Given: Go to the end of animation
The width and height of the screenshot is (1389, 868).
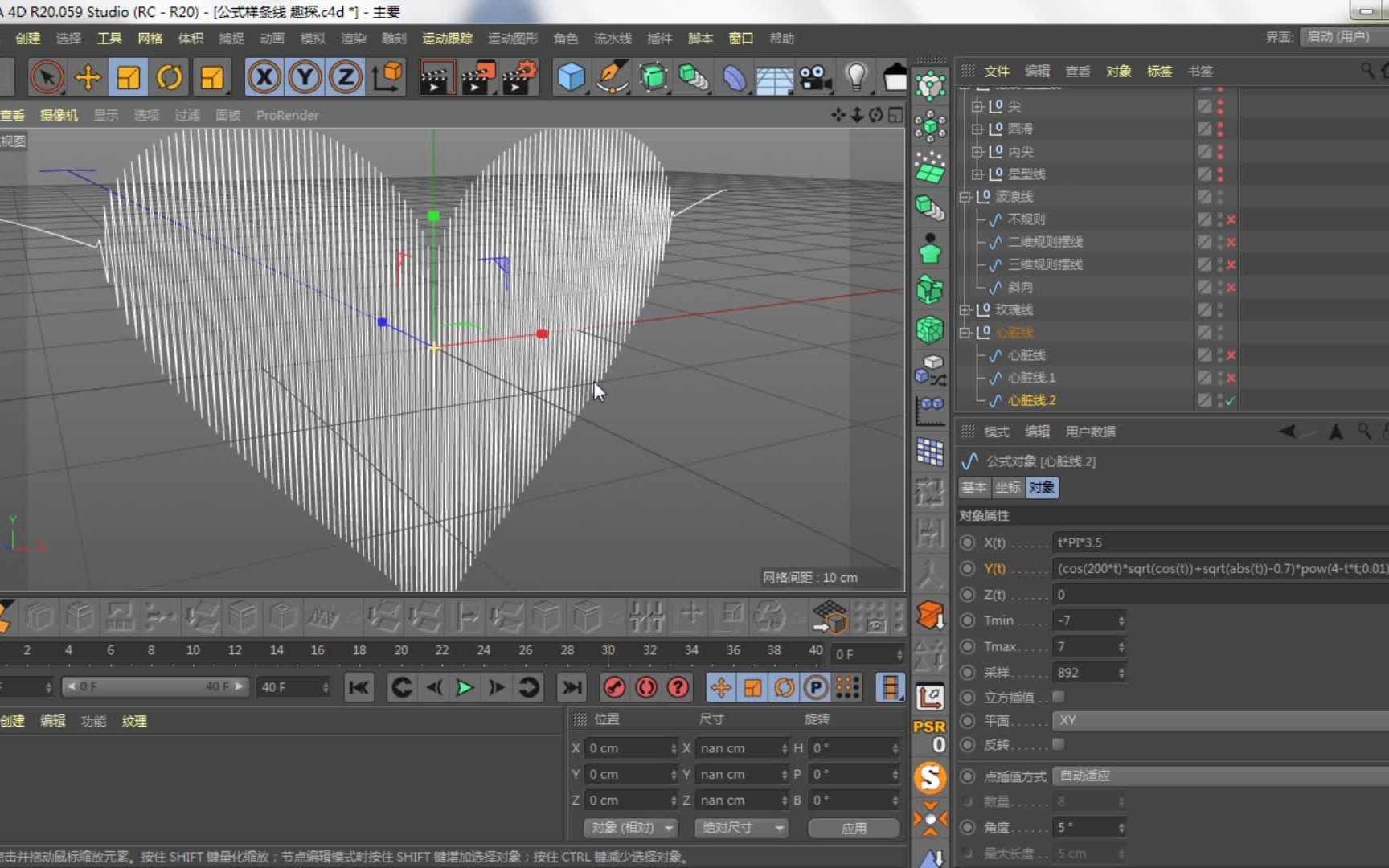Looking at the screenshot, I should click(572, 687).
